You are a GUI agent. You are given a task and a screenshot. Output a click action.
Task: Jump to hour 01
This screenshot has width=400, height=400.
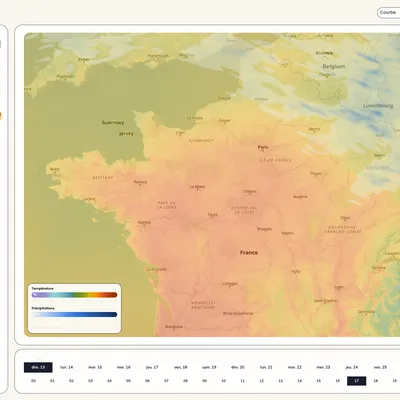coord(52,381)
